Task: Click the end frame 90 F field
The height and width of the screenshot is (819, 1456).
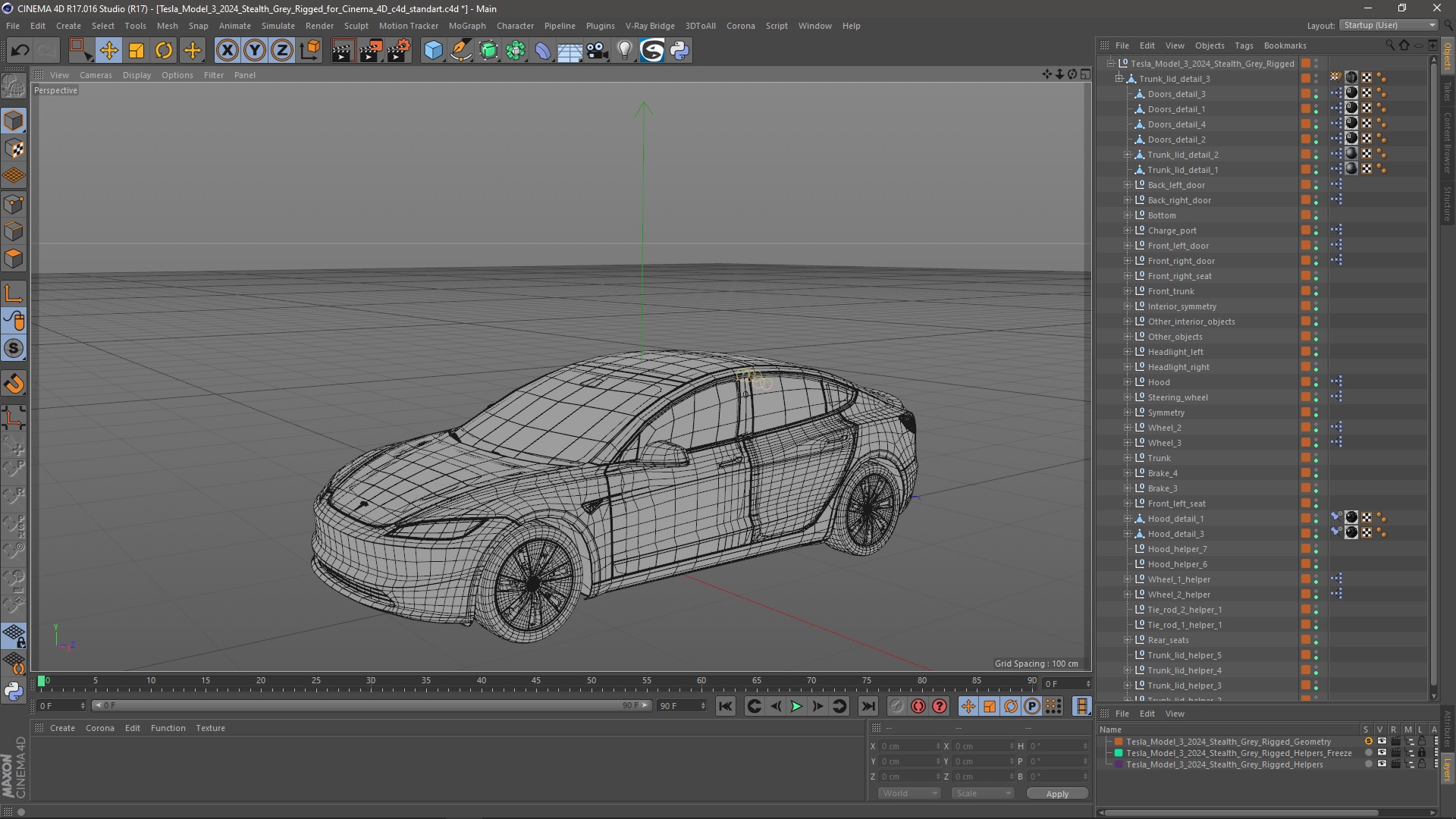Action: 682,706
